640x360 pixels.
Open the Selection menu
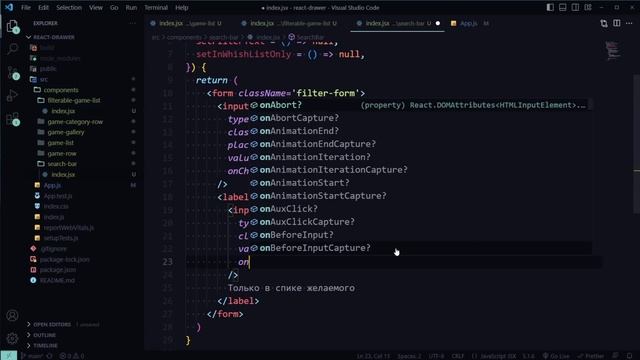coord(69,8)
